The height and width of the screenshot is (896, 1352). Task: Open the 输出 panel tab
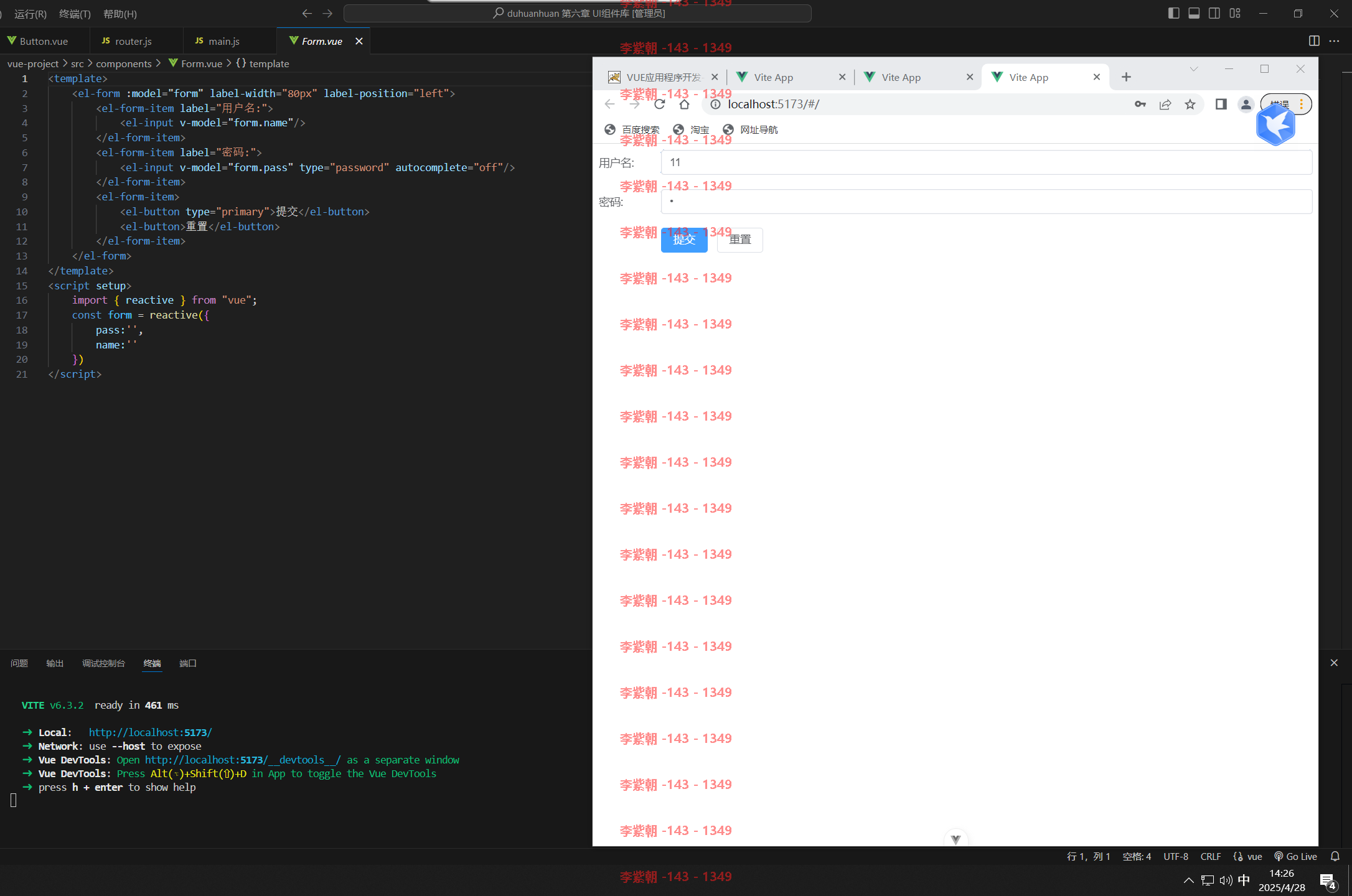tap(55, 663)
